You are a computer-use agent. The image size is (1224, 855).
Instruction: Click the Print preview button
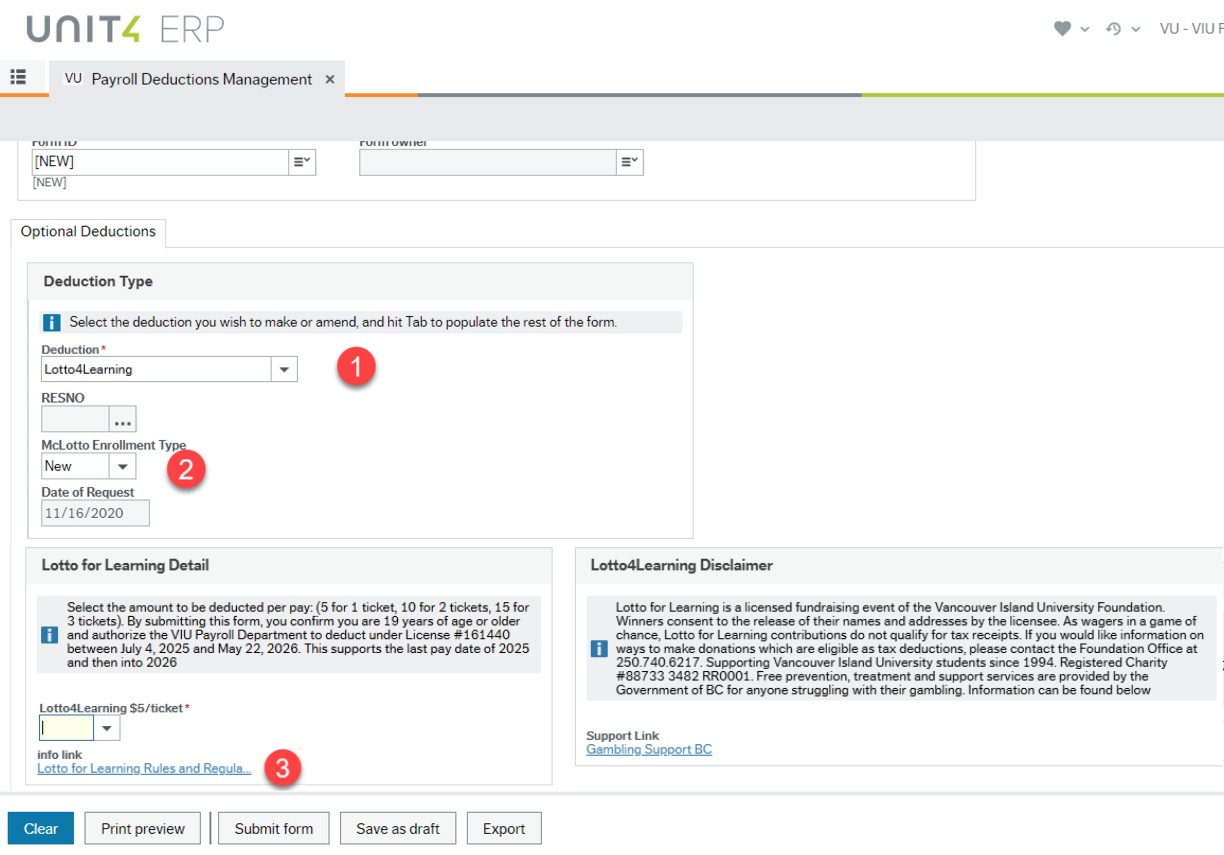pos(143,828)
